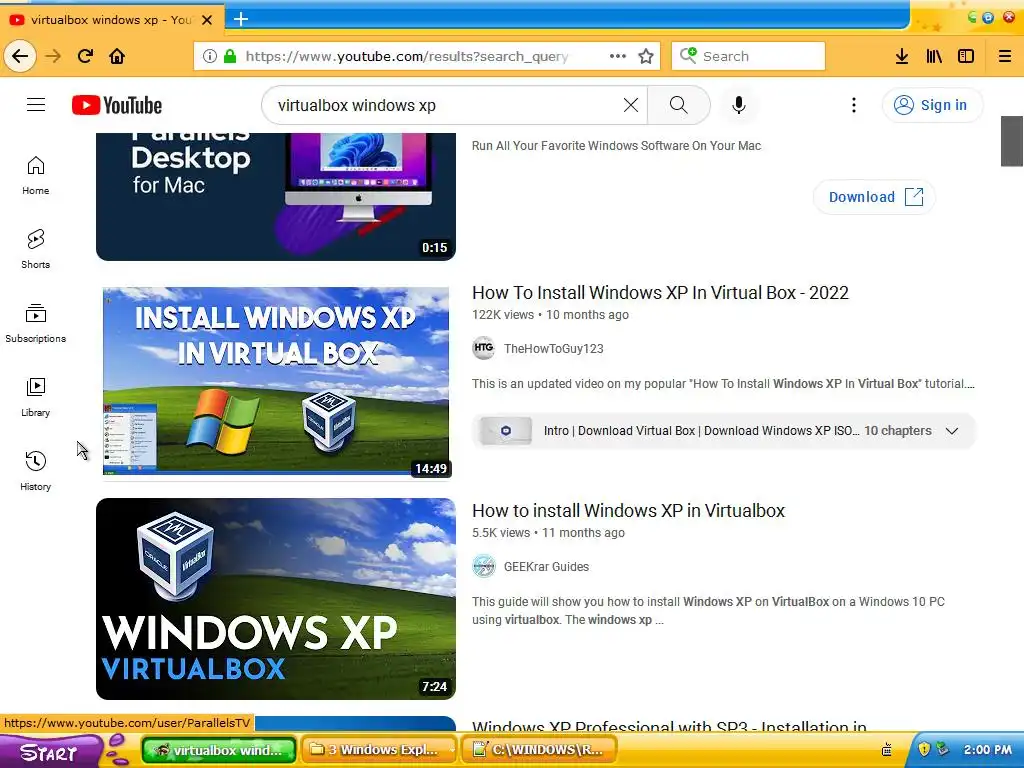Visit GEEKrar Guides channel name
The height and width of the screenshot is (768, 1024).
pyautogui.click(x=546, y=567)
